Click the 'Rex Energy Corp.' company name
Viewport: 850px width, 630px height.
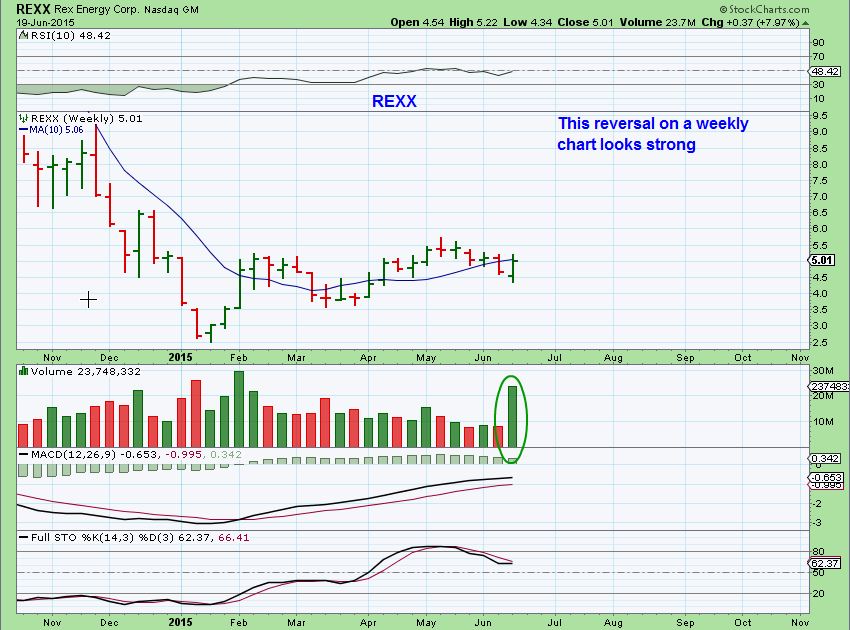(98, 10)
